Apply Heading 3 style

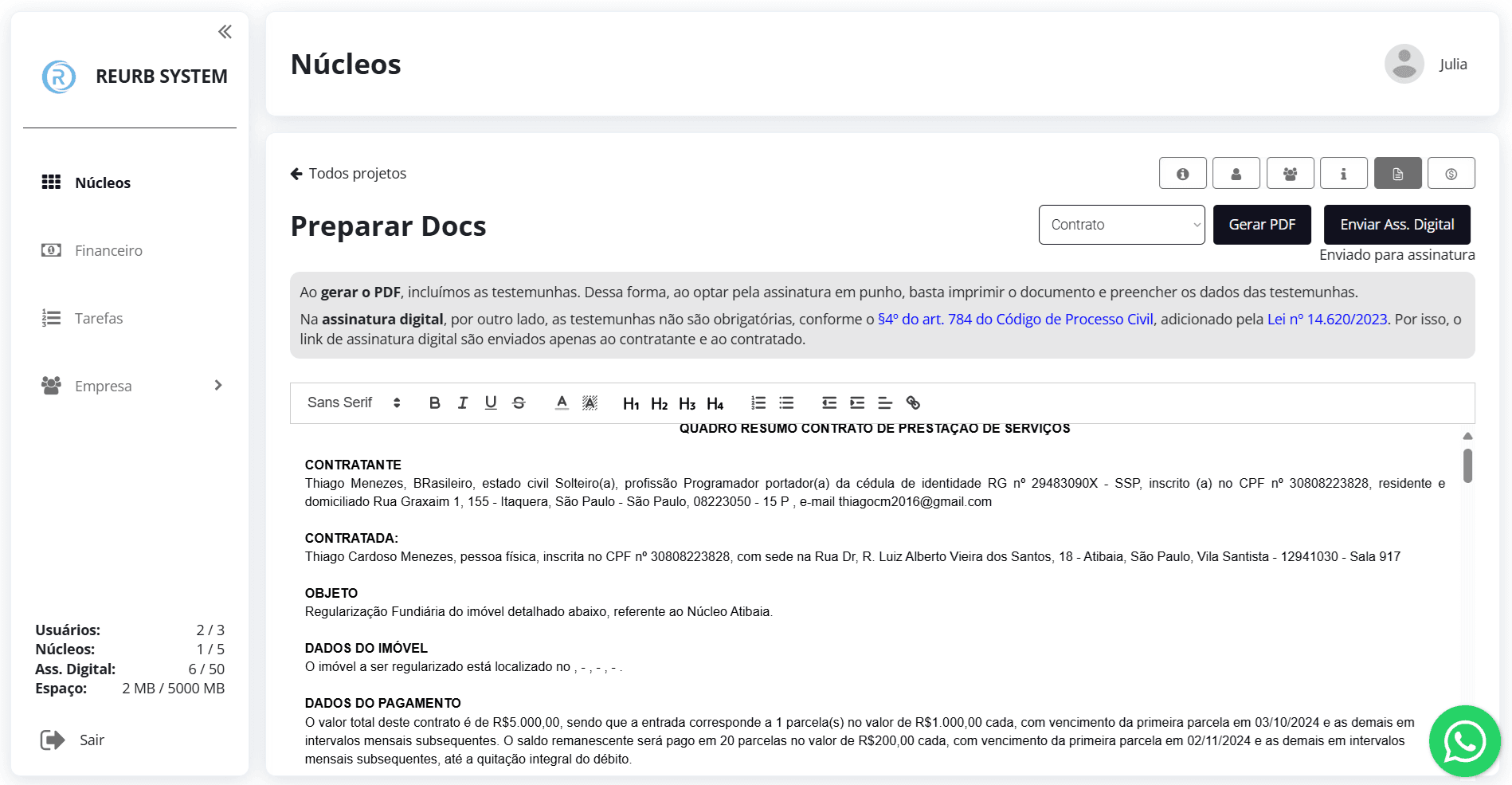coord(687,403)
